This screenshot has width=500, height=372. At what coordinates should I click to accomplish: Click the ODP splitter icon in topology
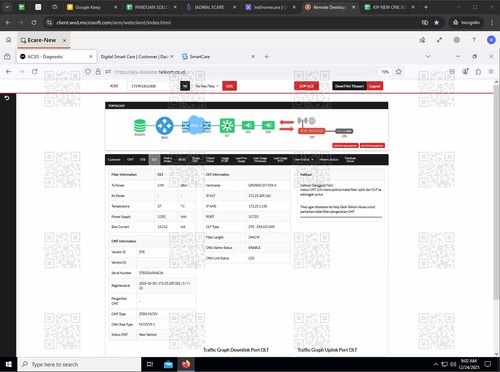[268, 125]
